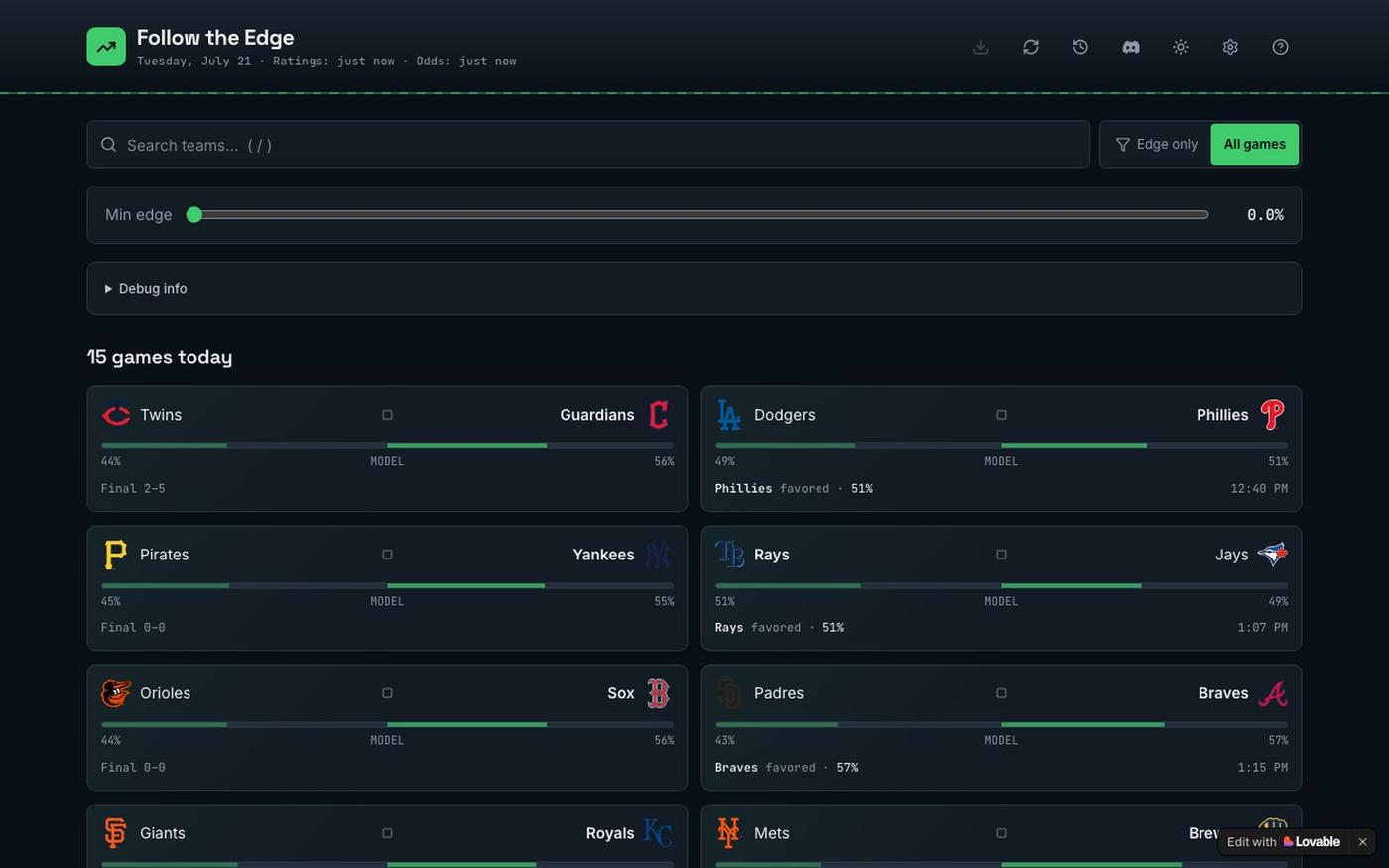Click the Tuesday, July 21 status line
The height and width of the screenshot is (868, 1389).
(x=326, y=62)
